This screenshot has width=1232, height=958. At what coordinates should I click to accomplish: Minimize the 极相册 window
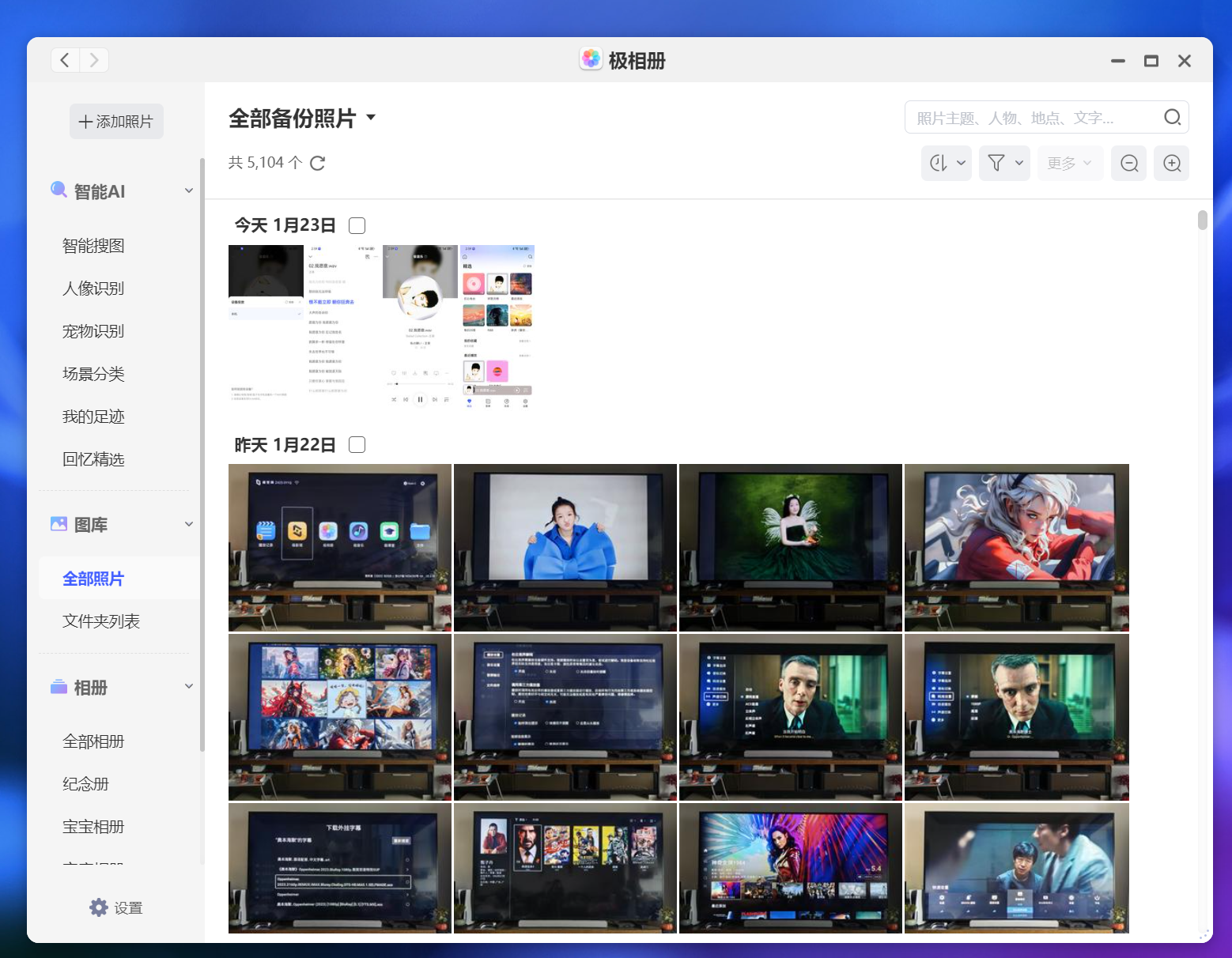click(x=1117, y=61)
